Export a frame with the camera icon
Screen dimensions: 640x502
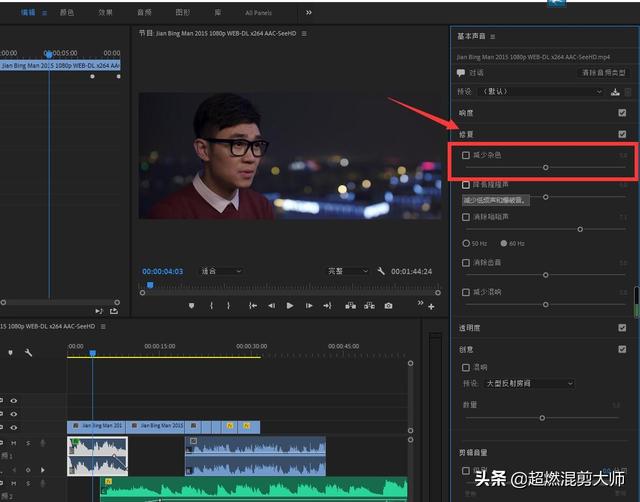388,306
